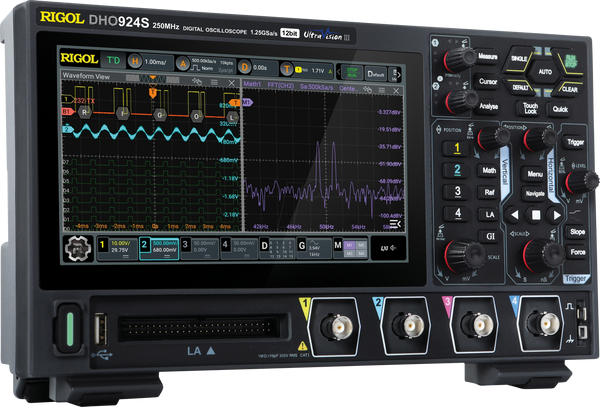Toggle channel 2 label showing 500.00mV/
The image size is (600, 407).
tap(159, 249)
